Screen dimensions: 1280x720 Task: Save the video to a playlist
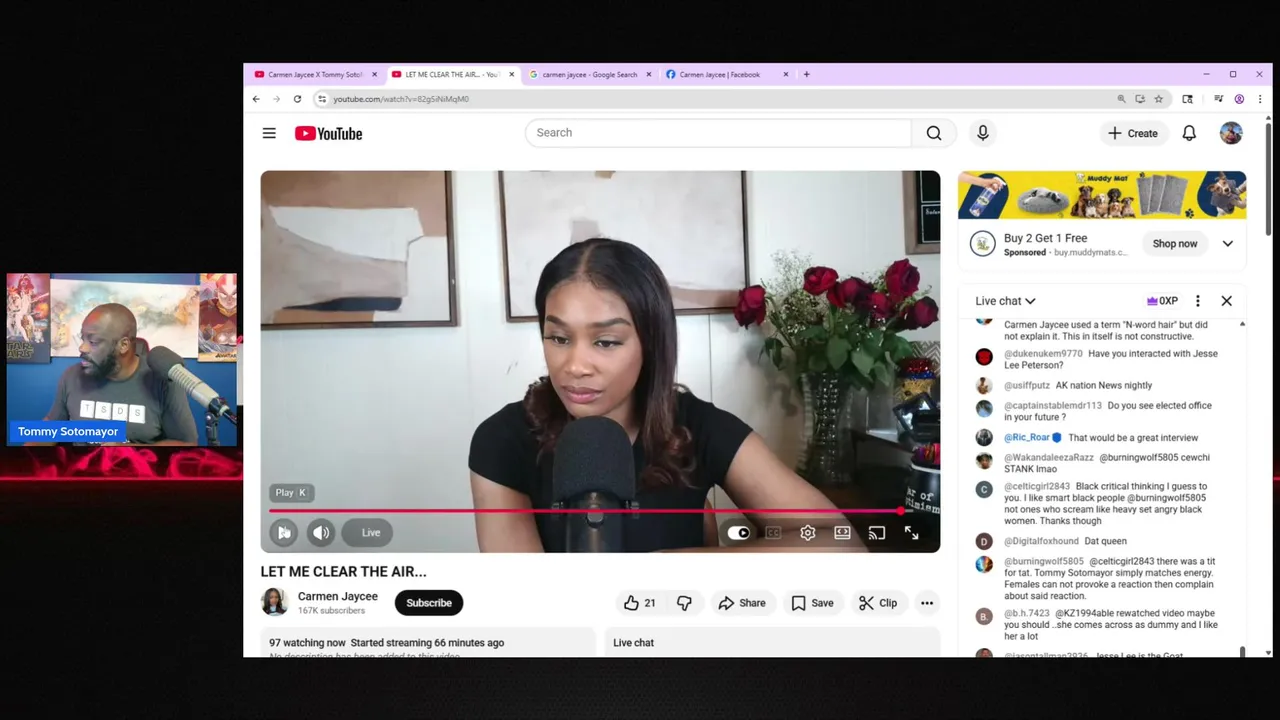pos(812,603)
